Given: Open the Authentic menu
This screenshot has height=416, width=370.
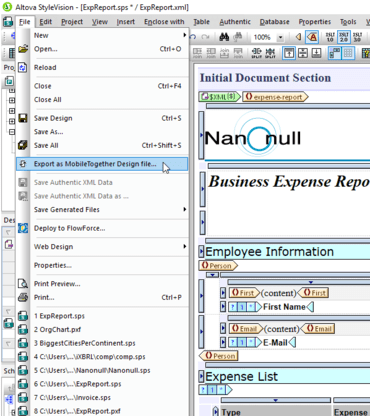Looking at the screenshot, I should pos(235,22).
